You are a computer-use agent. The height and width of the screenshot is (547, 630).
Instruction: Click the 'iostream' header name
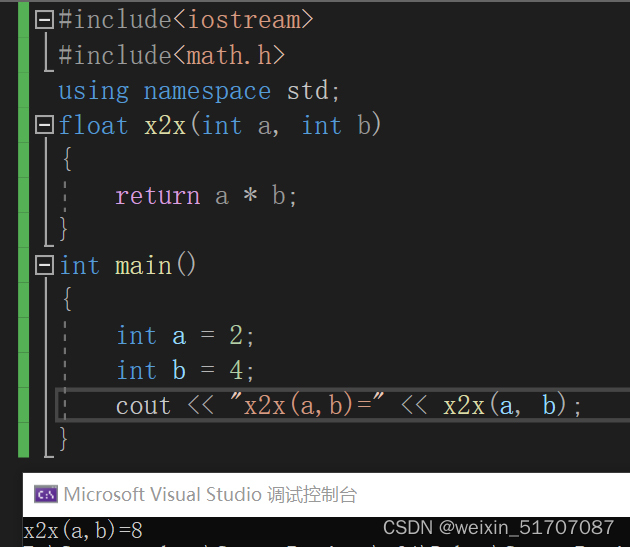(x=244, y=19)
